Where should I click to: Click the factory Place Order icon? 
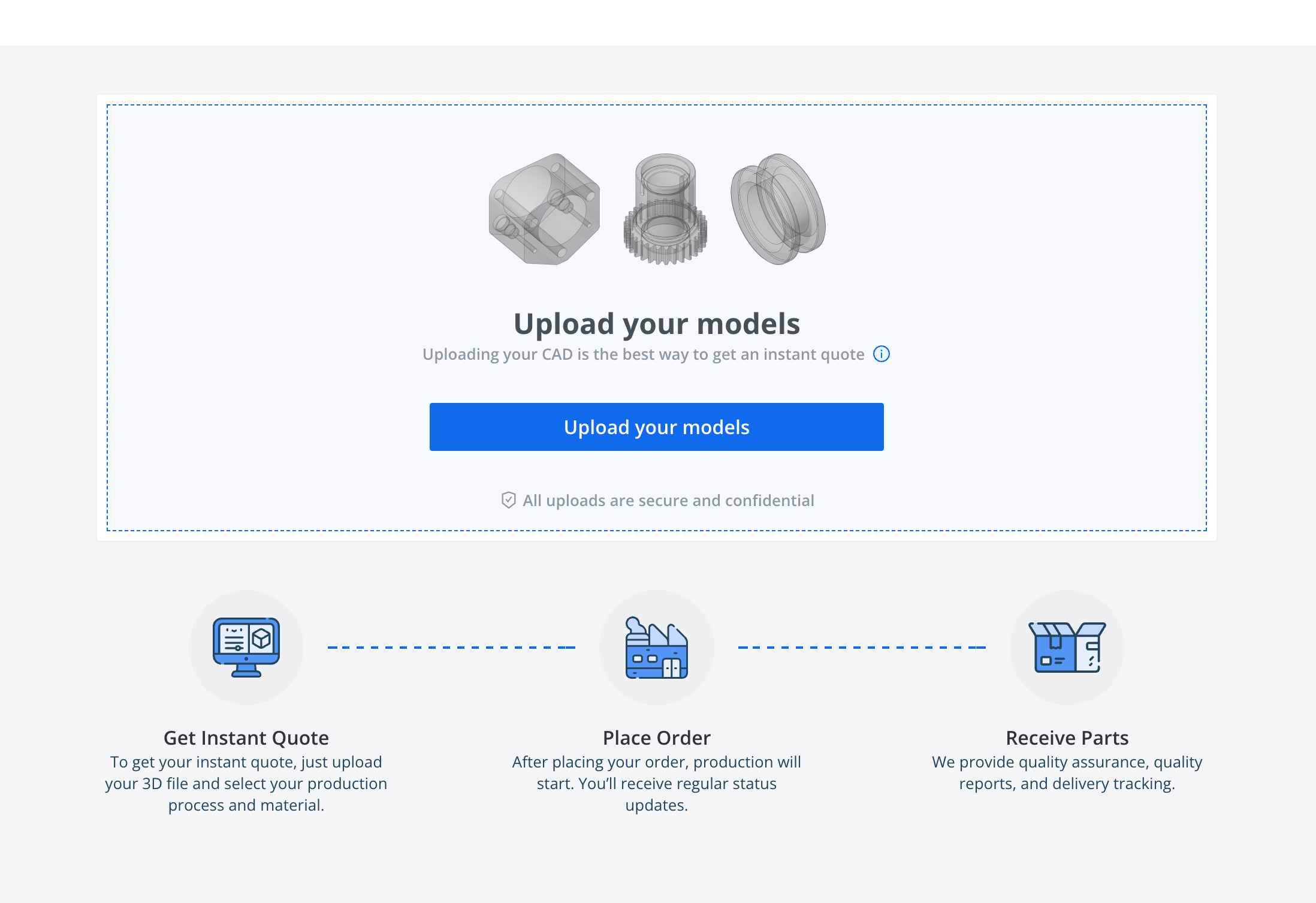[x=657, y=648]
